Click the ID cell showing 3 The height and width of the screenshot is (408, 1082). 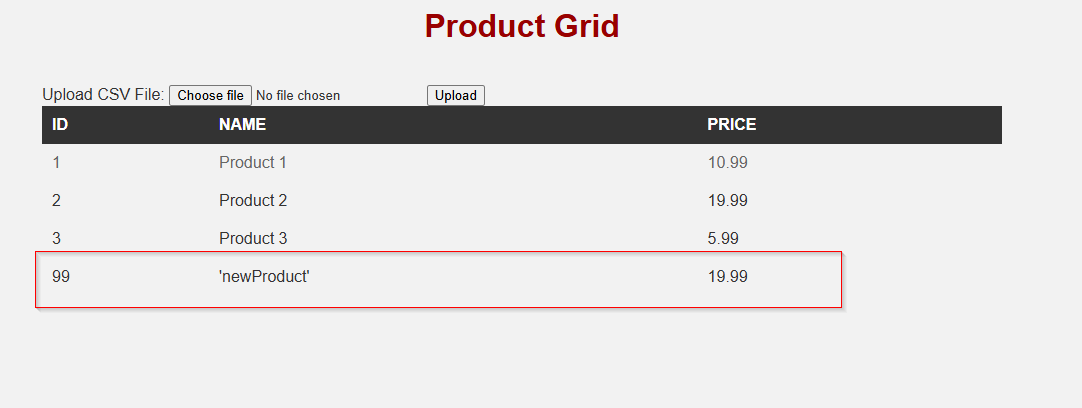(56, 239)
